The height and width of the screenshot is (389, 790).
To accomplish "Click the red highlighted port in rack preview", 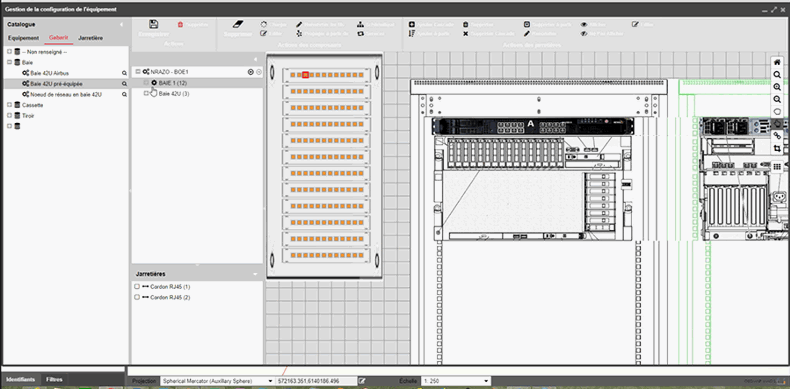I will tap(305, 75).
